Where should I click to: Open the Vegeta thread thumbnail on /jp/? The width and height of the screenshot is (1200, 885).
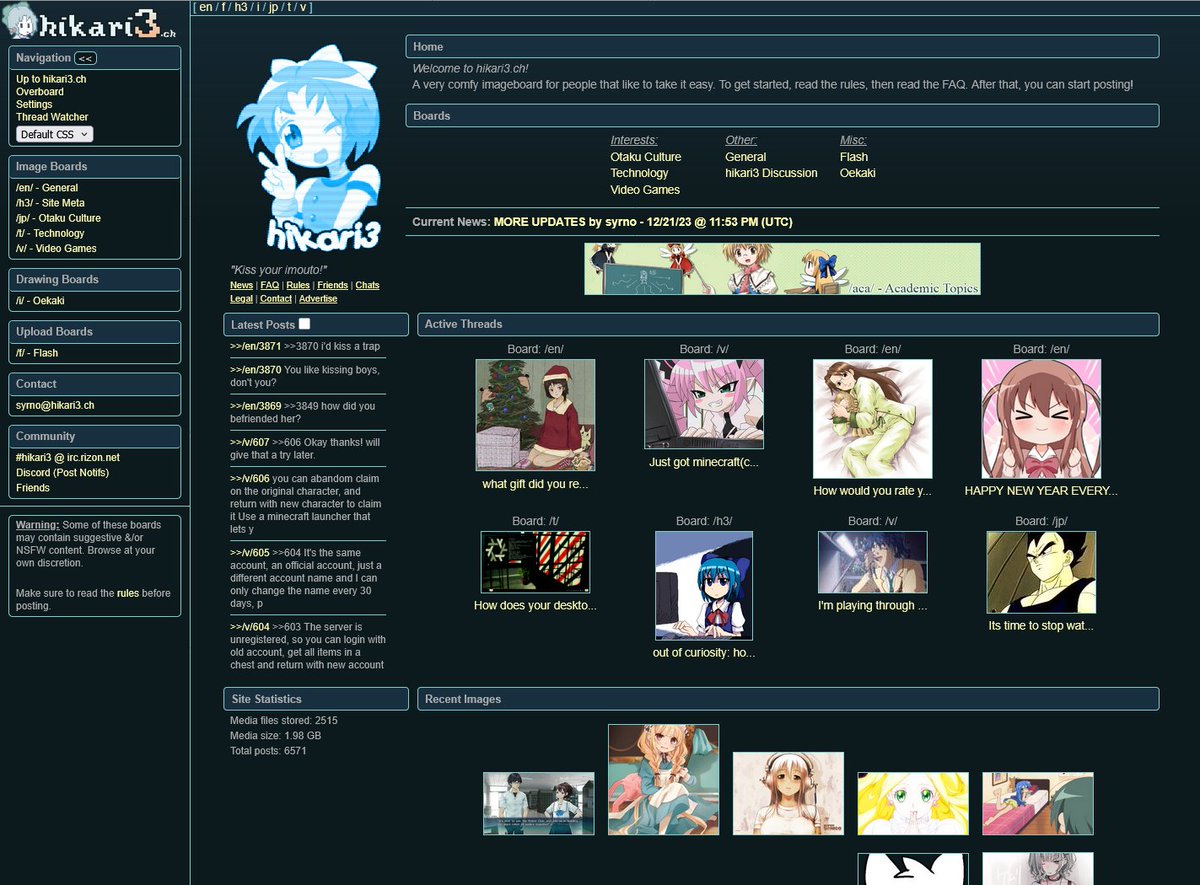click(x=1041, y=572)
